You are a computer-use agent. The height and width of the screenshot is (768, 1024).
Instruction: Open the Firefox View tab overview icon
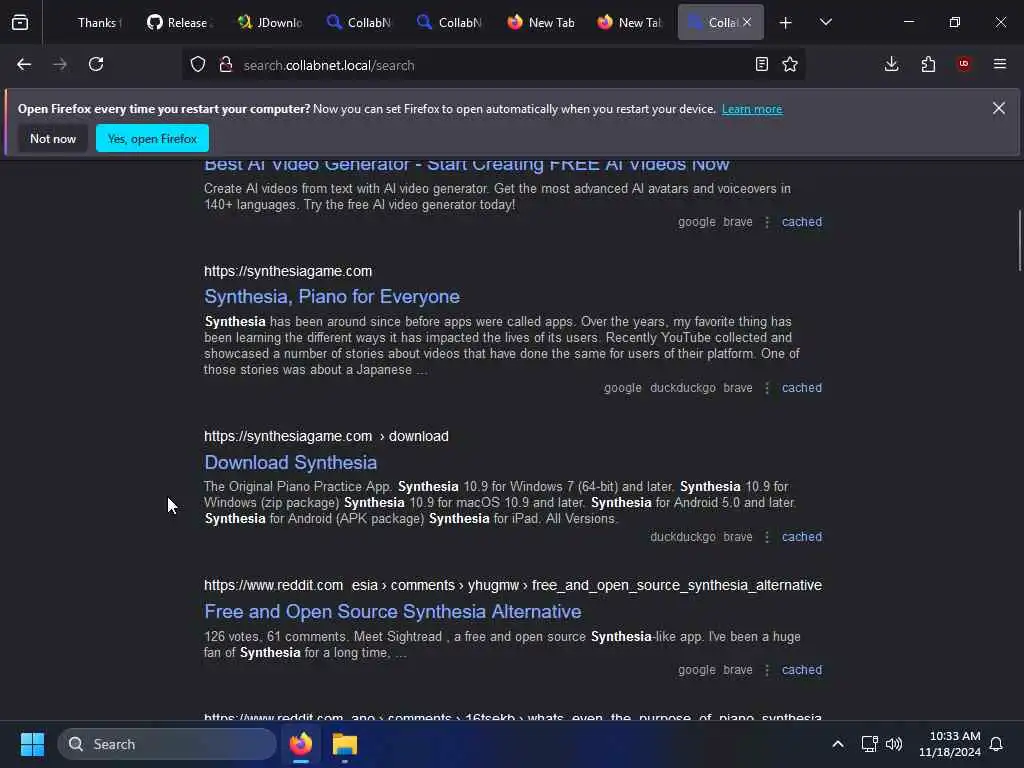tap(20, 22)
